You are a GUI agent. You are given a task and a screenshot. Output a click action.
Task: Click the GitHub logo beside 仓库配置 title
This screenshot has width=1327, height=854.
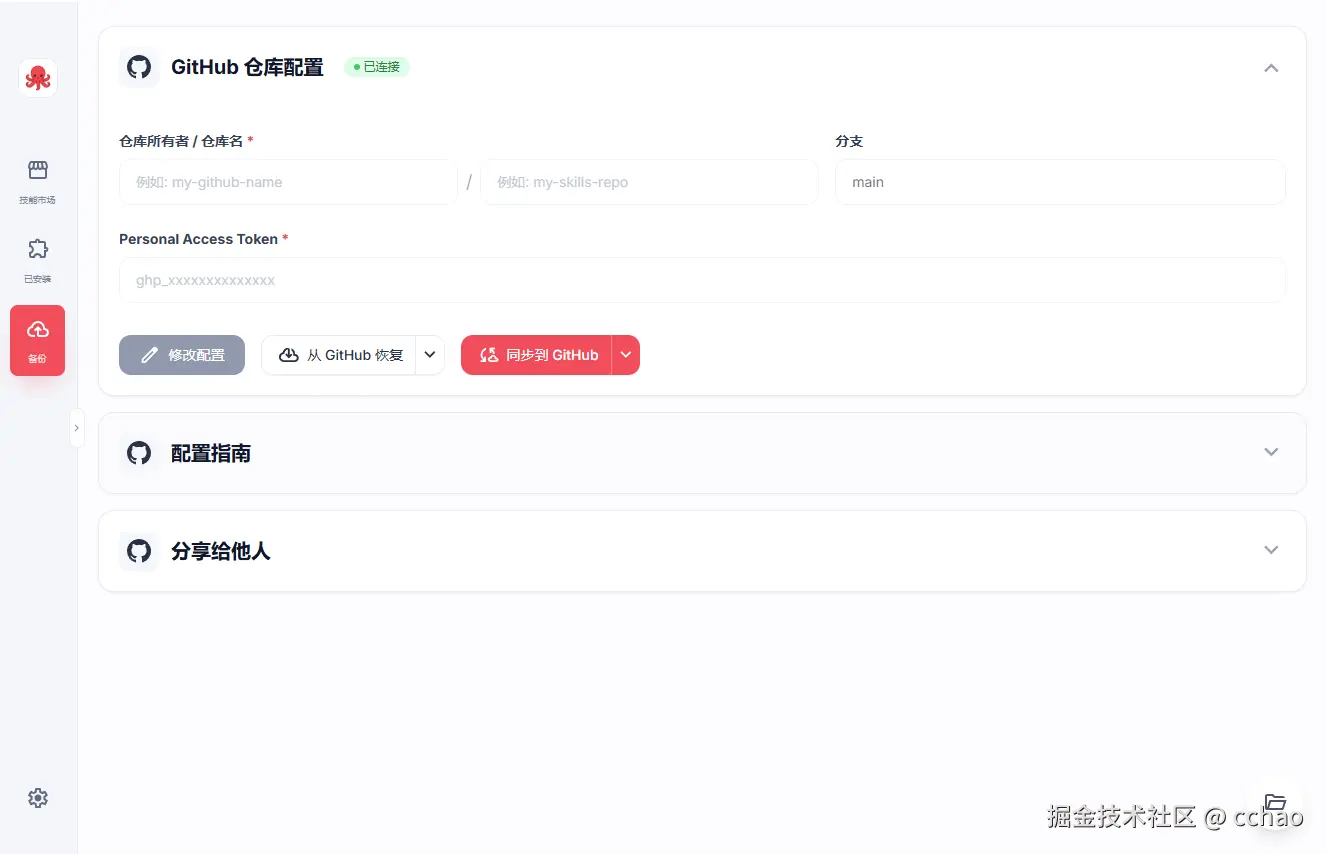[x=139, y=67]
